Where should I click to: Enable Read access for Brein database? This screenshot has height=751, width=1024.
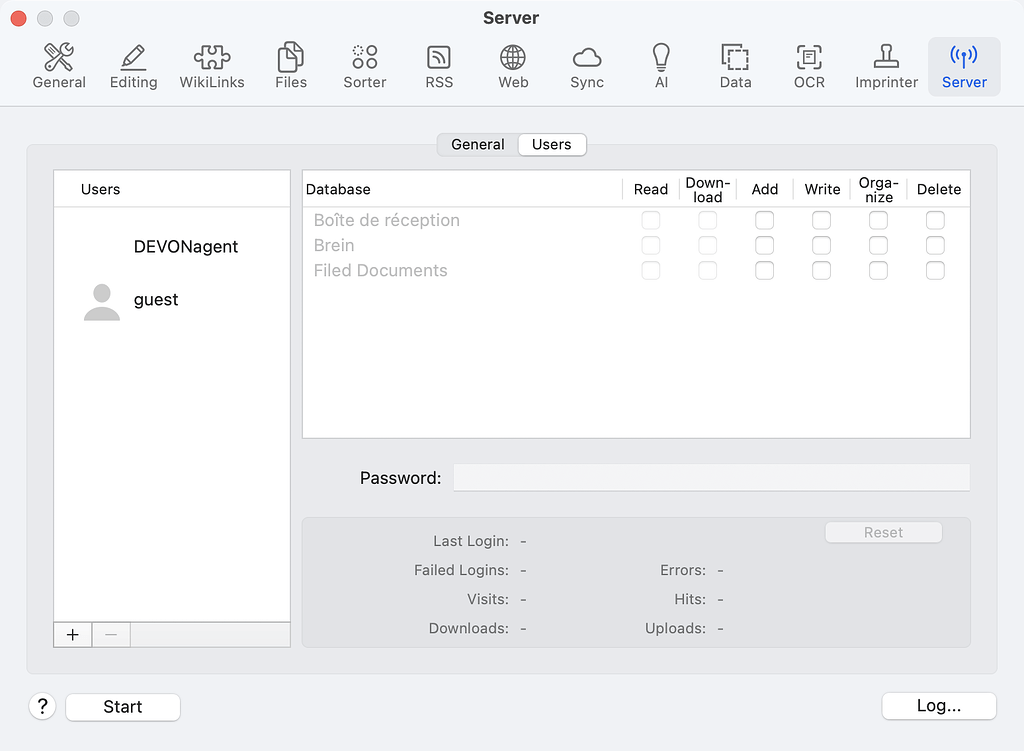pyautogui.click(x=651, y=245)
